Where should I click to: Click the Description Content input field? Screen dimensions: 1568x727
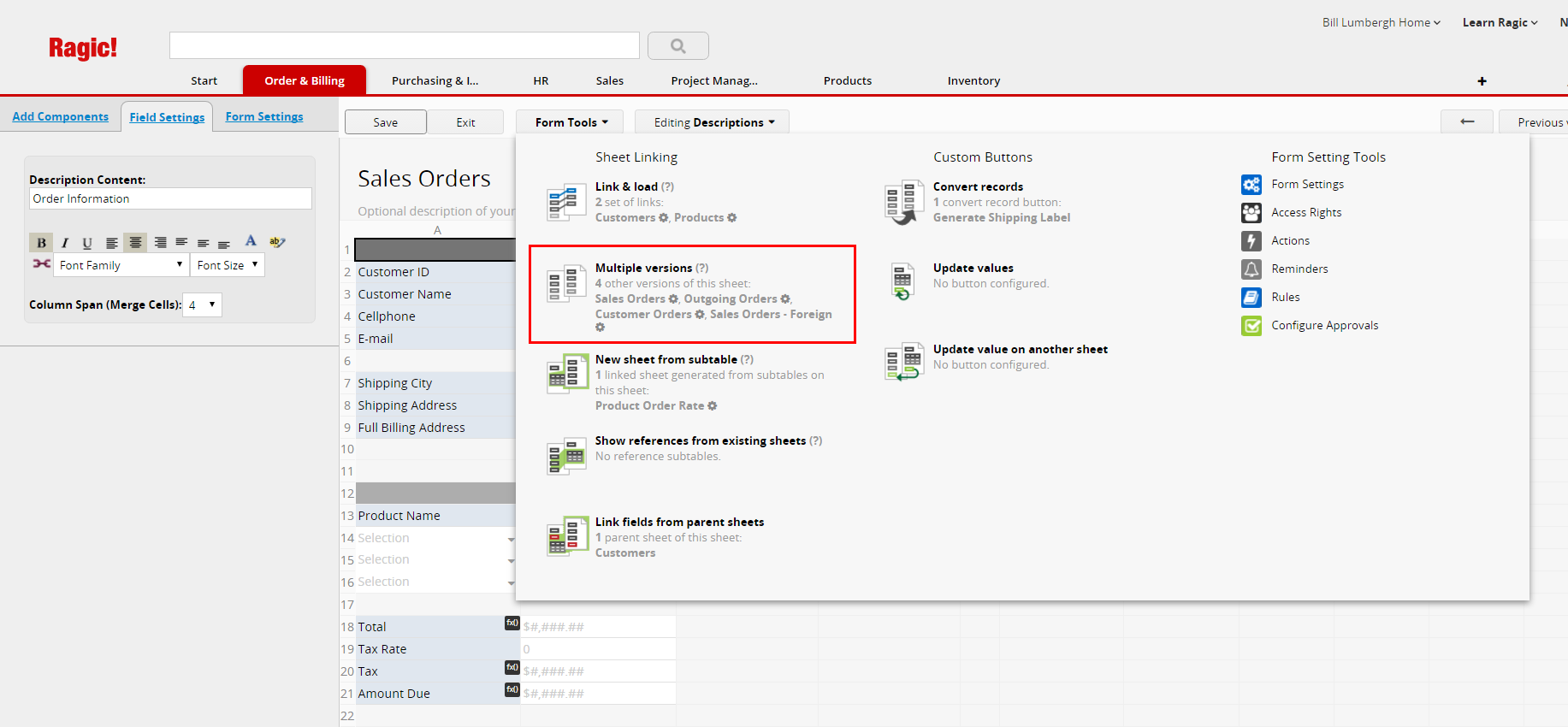pos(170,198)
